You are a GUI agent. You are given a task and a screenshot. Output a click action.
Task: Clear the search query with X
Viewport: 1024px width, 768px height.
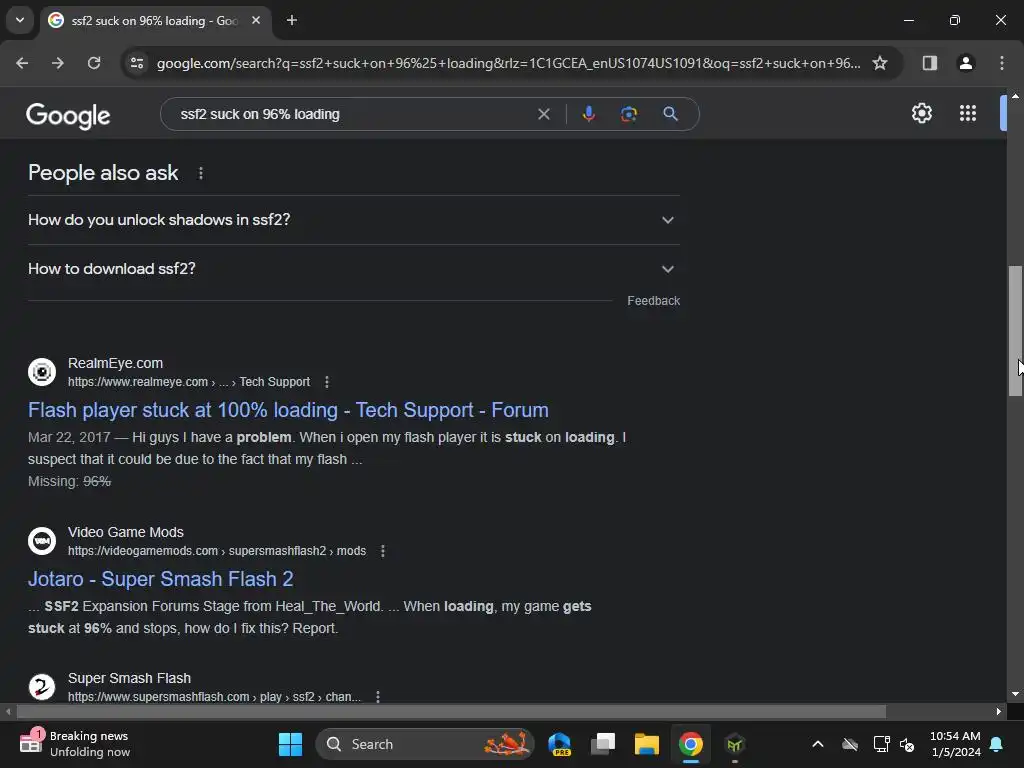[543, 114]
